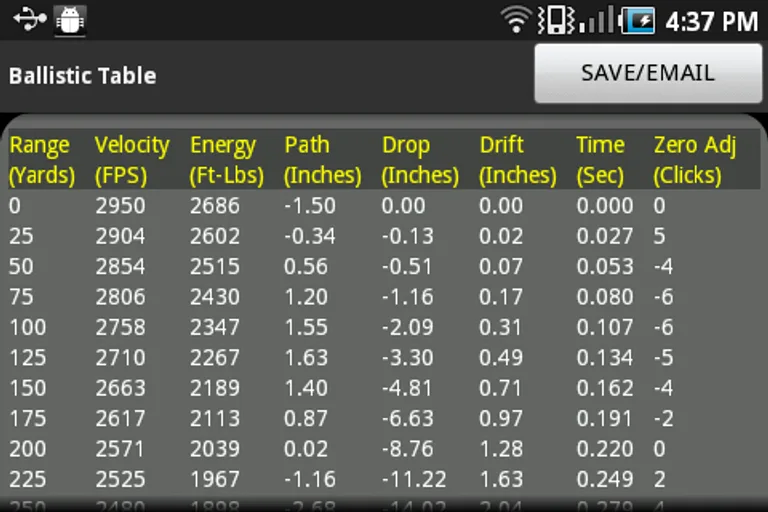Tap the Wi-Fi signal icon

click(x=516, y=19)
